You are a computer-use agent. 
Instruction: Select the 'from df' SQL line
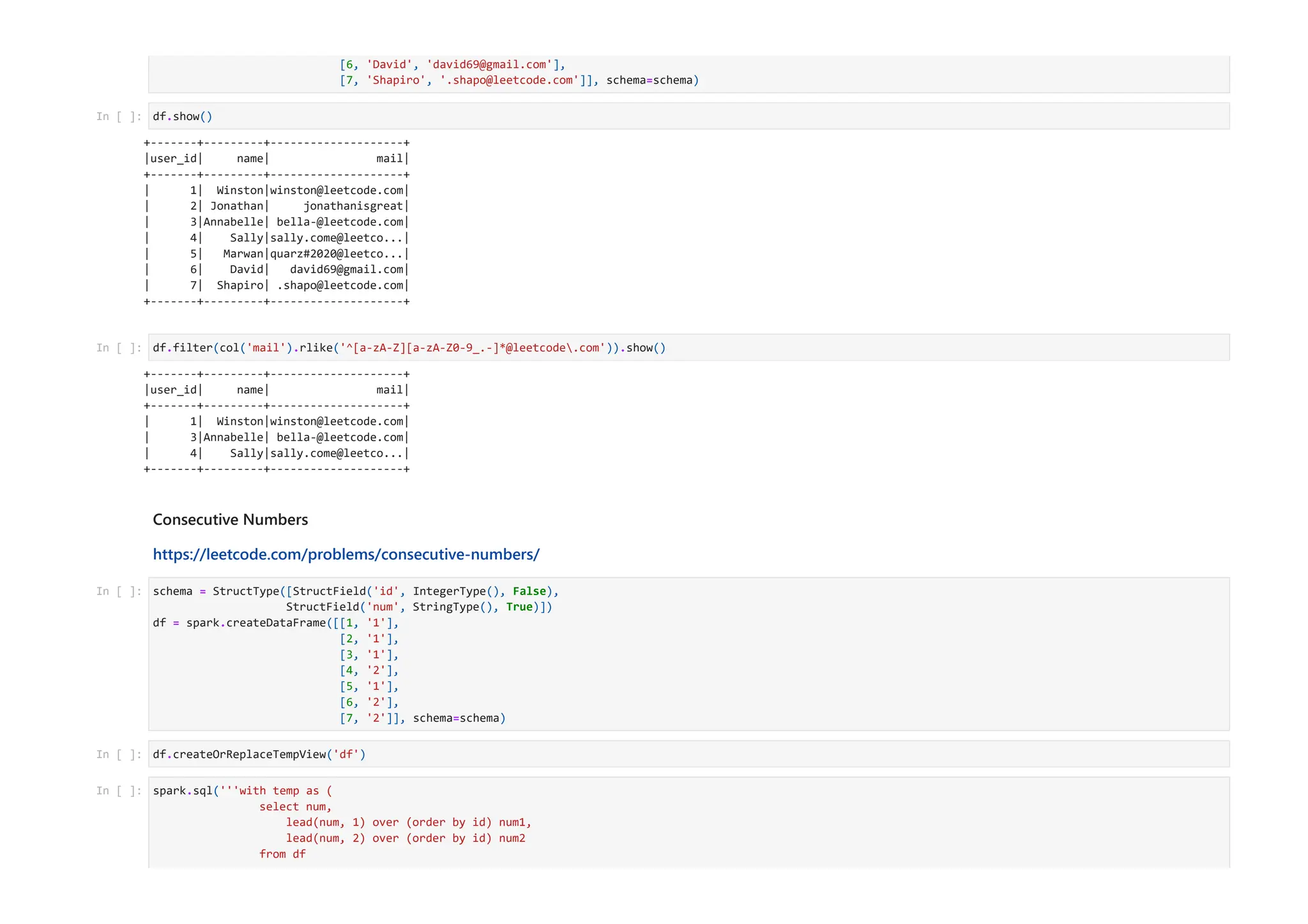(282, 854)
